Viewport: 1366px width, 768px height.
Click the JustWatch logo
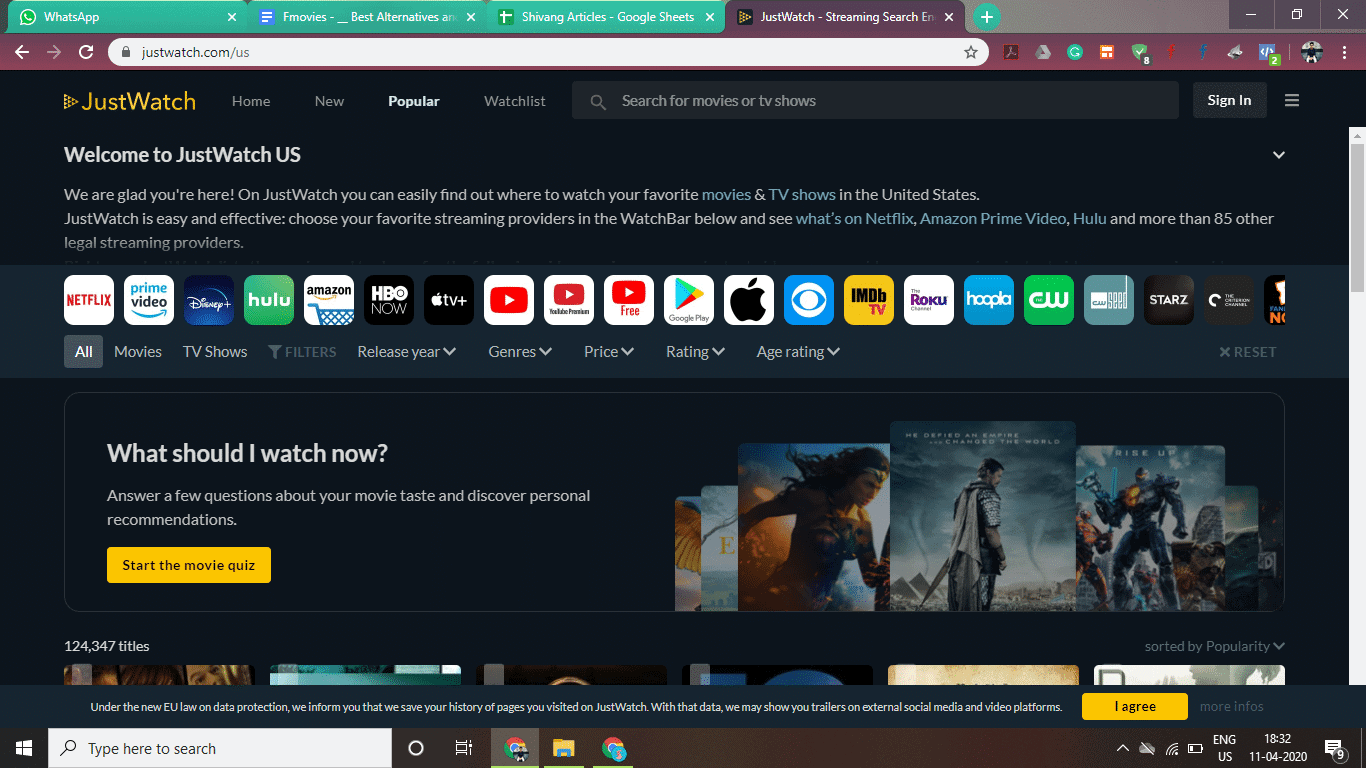coord(129,101)
